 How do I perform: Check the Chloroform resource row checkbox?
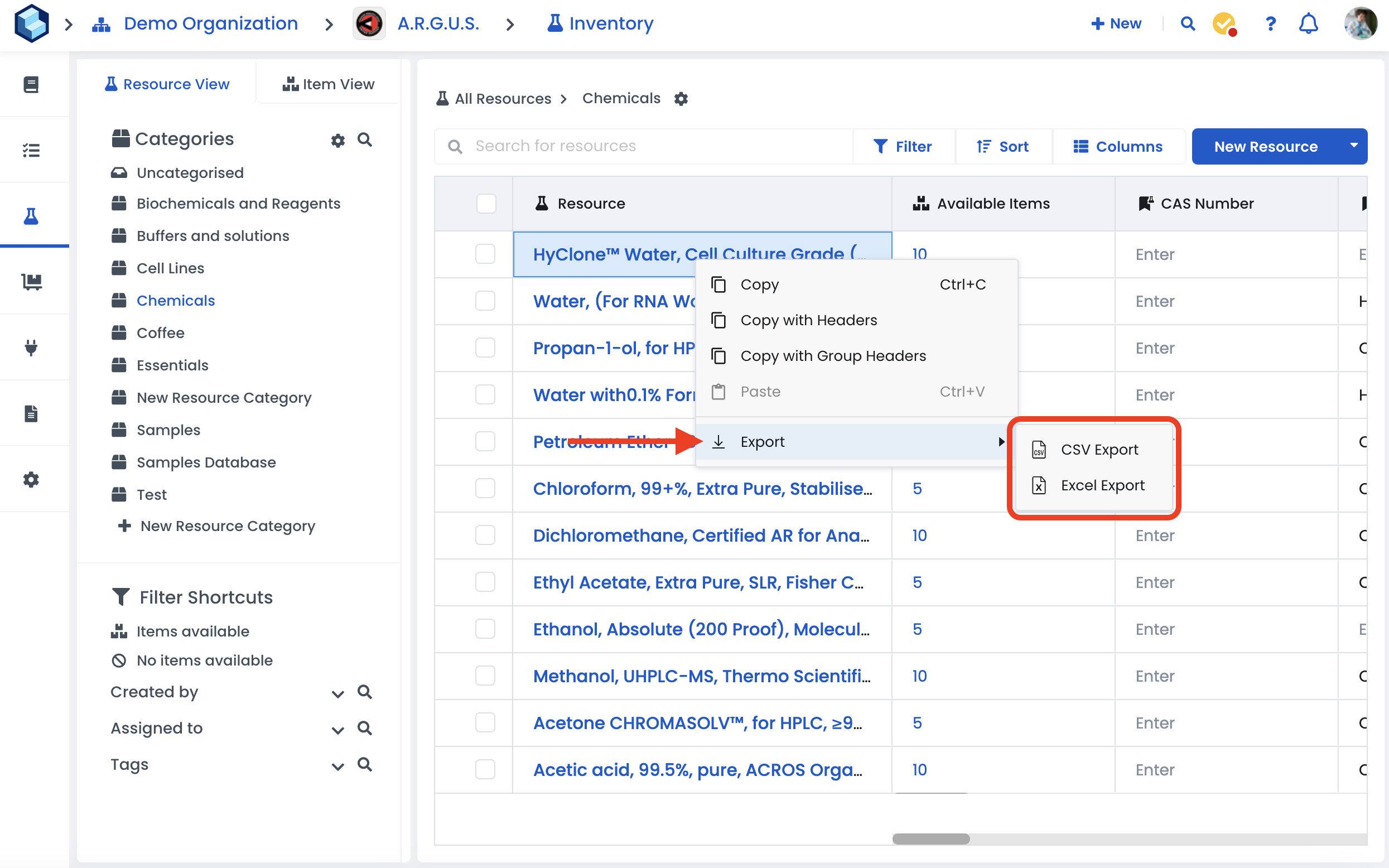pyautogui.click(x=485, y=489)
